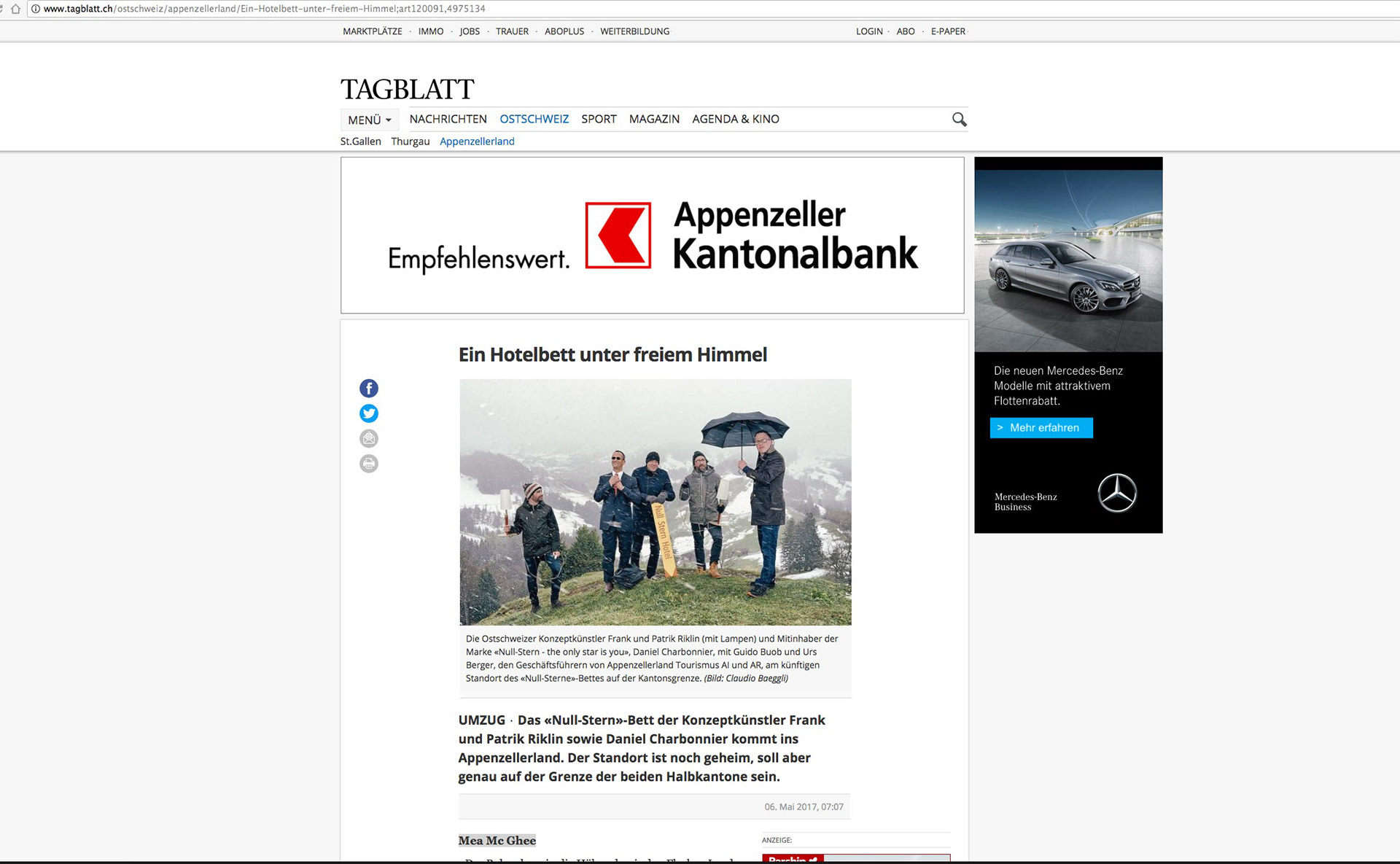
Task: Share article via Twitter icon
Action: pyautogui.click(x=369, y=413)
